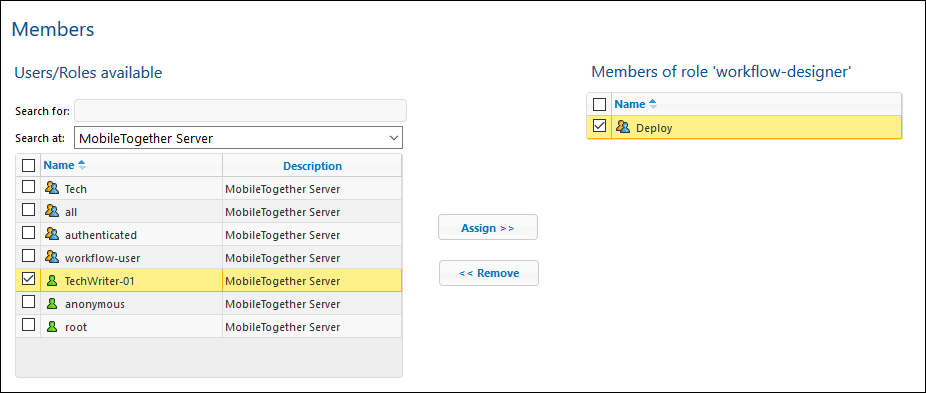This screenshot has width=926, height=393.
Task: Tick the select-all checkbox in available users header
Action: 28,165
